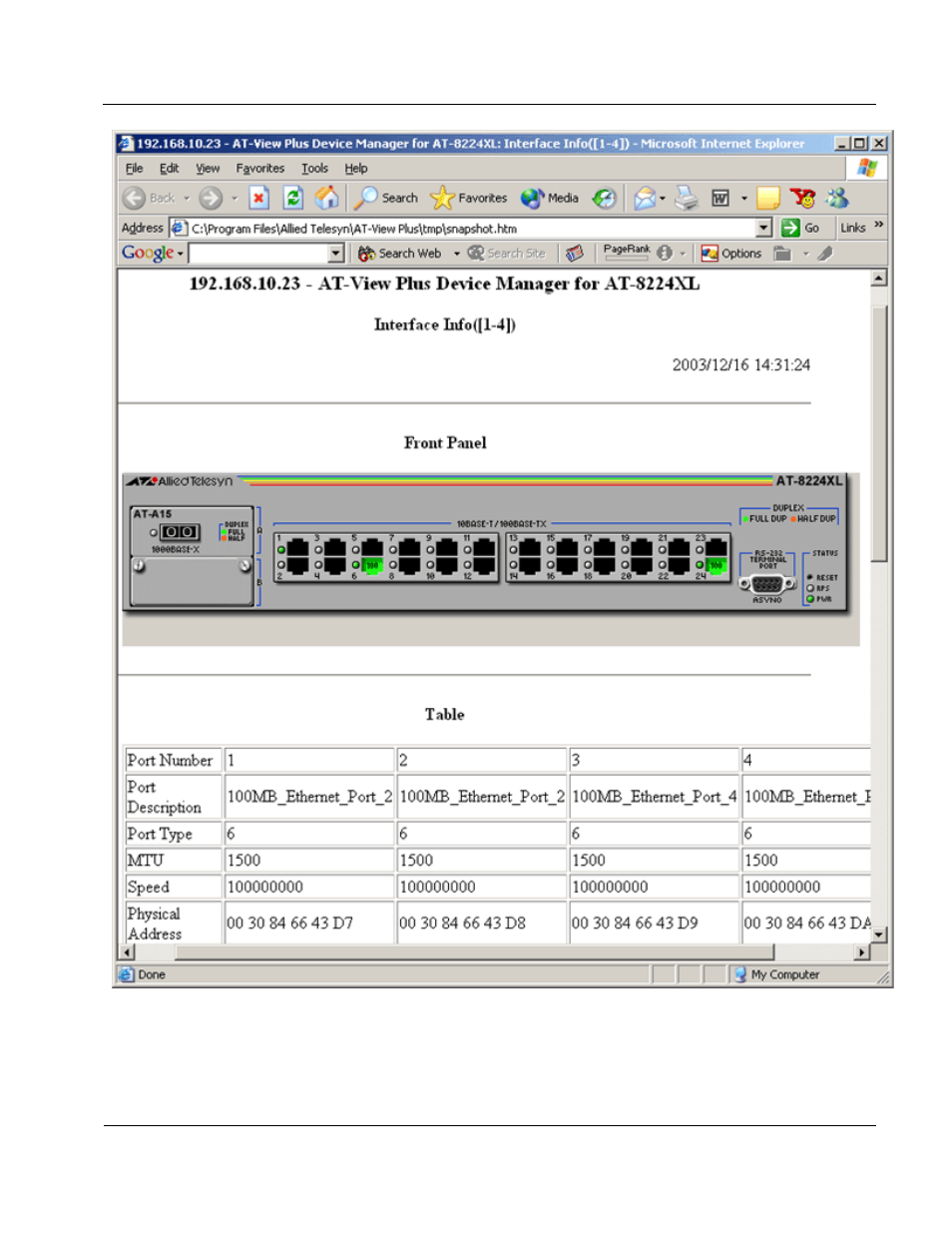Click port 6 showing green 100
This screenshot has height=1233, width=952.
pos(372,565)
